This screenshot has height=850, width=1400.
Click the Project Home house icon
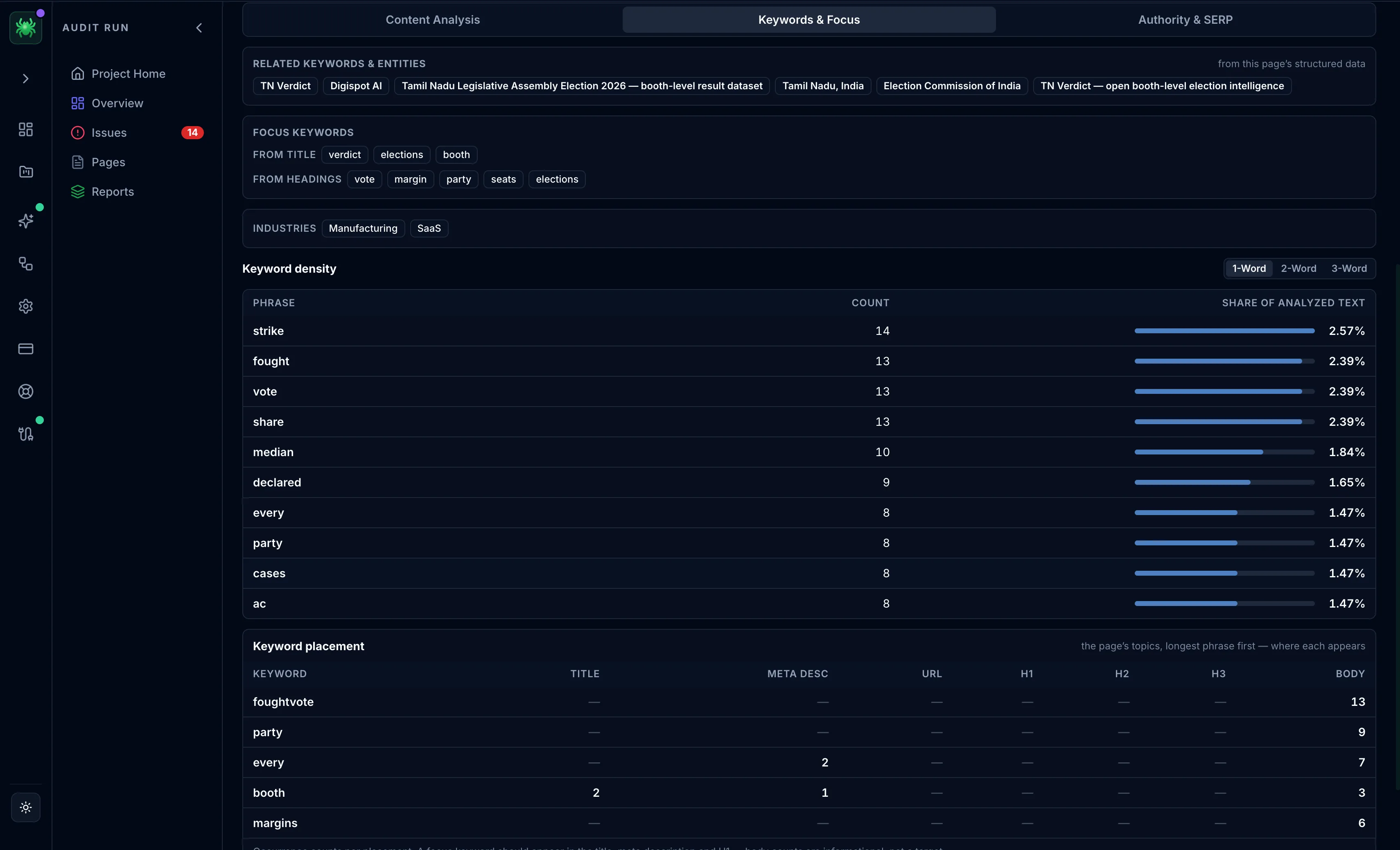pyautogui.click(x=78, y=73)
